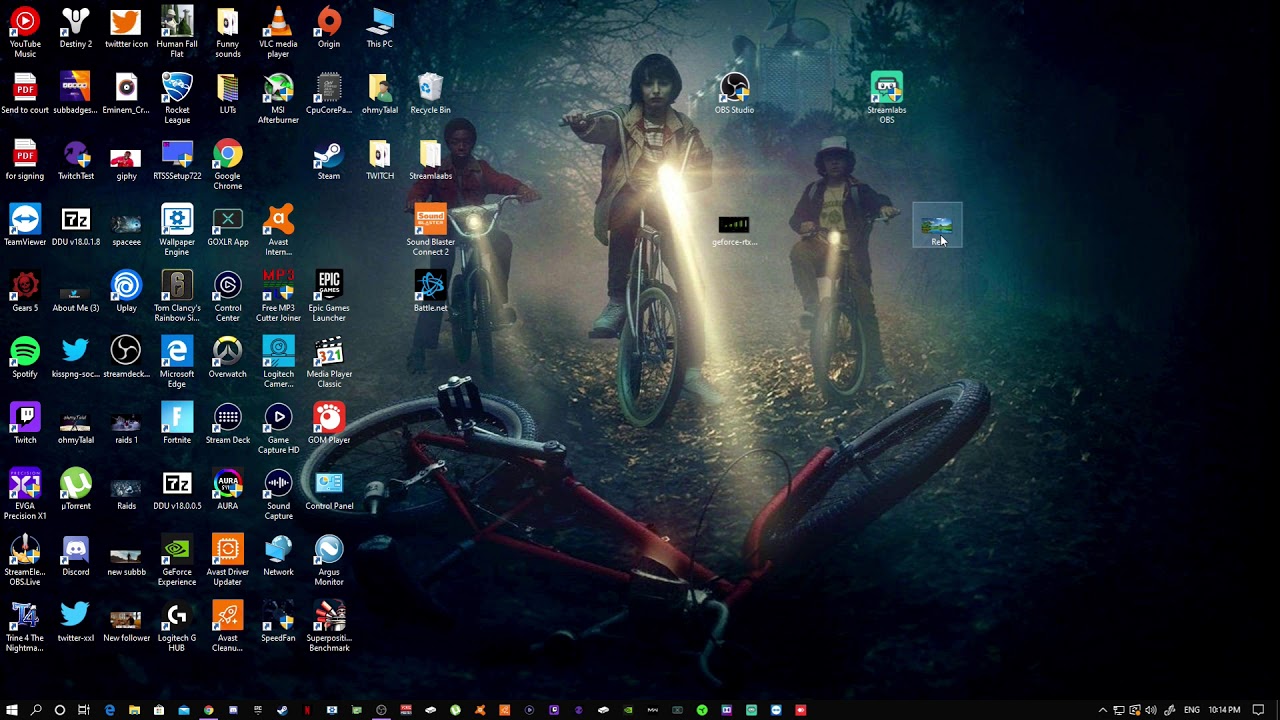Open the Stream Deck shortcut
The width and height of the screenshot is (1280, 720).
click(x=228, y=424)
